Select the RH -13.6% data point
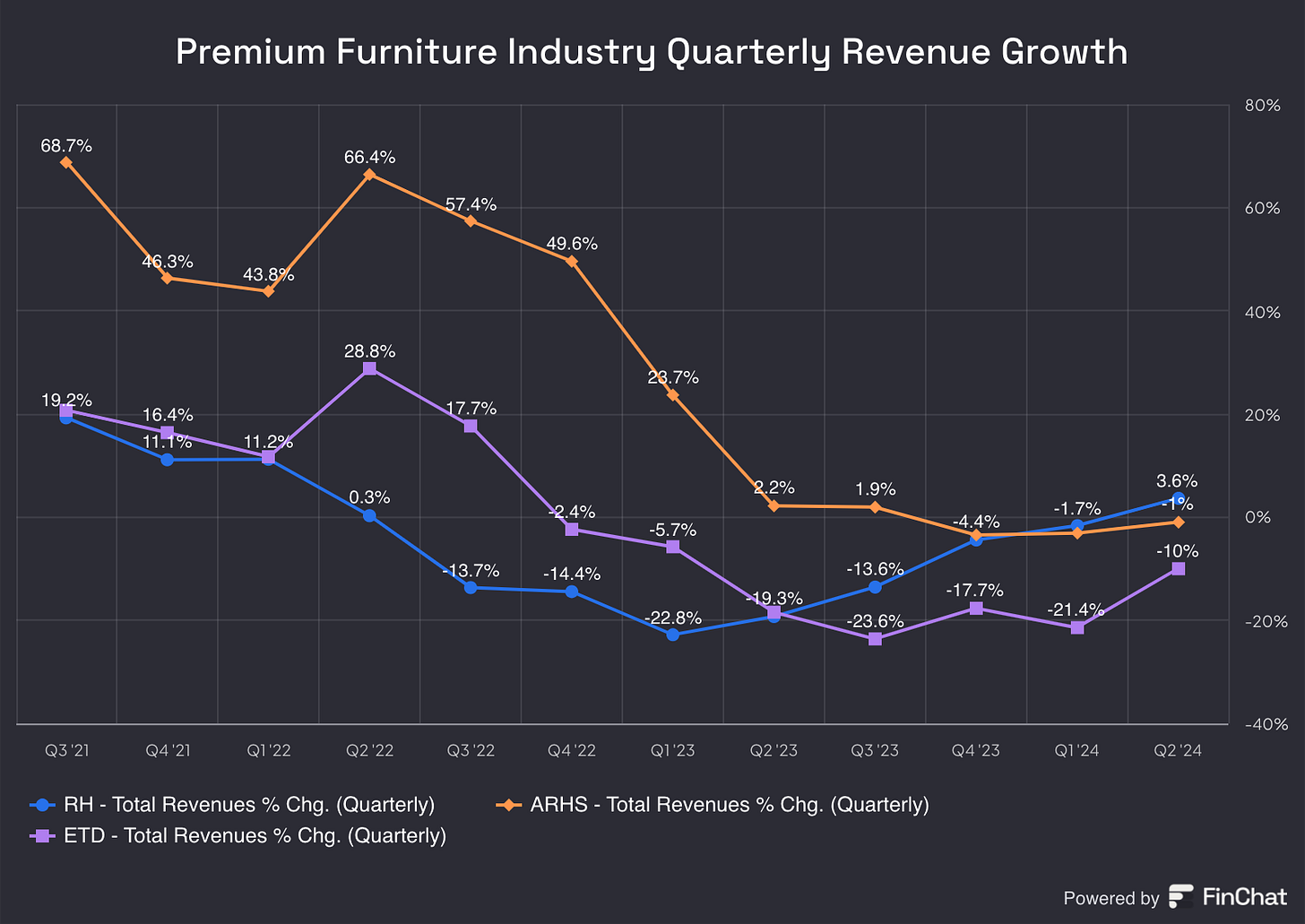The height and width of the screenshot is (924, 1305). click(x=875, y=587)
